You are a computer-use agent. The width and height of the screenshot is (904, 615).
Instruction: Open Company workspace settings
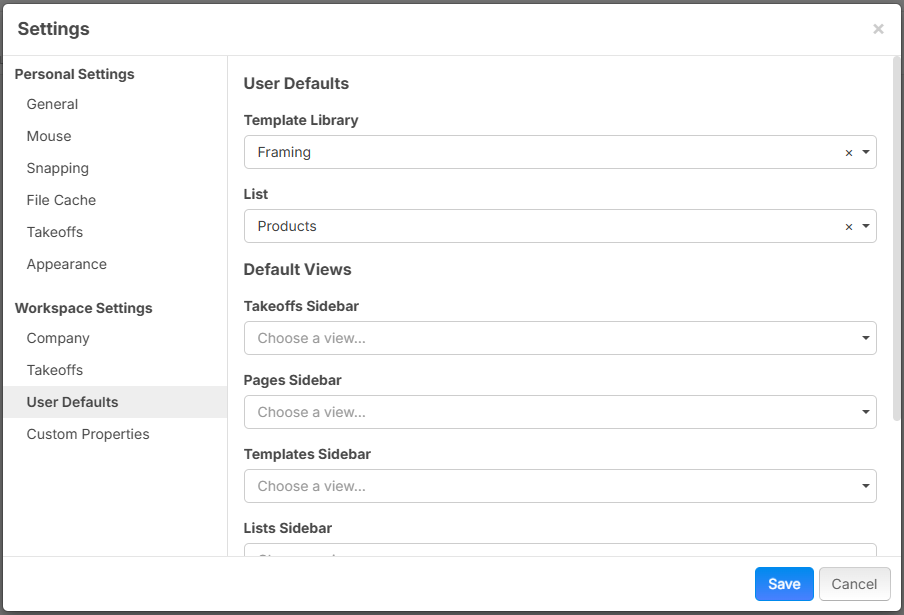pos(58,338)
